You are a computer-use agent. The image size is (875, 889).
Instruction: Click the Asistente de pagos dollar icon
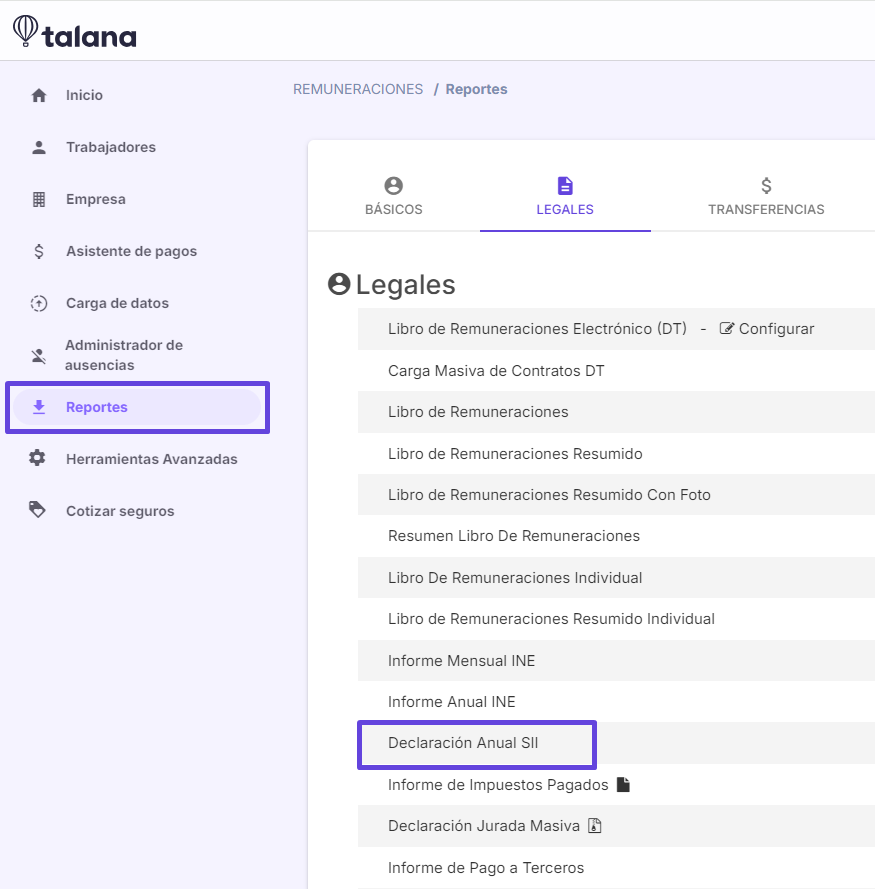[x=39, y=251]
